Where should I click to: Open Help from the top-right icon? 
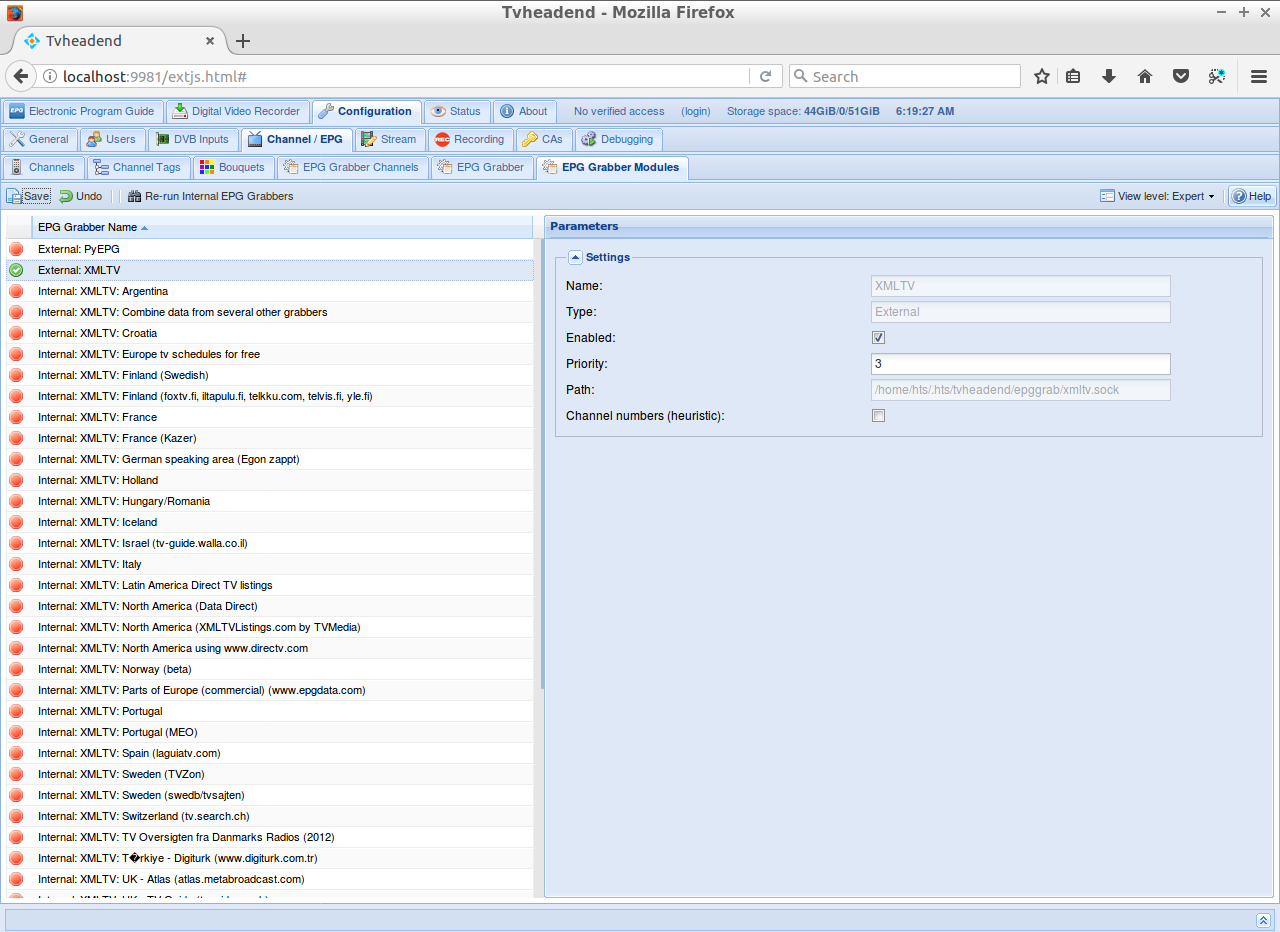click(1251, 196)
